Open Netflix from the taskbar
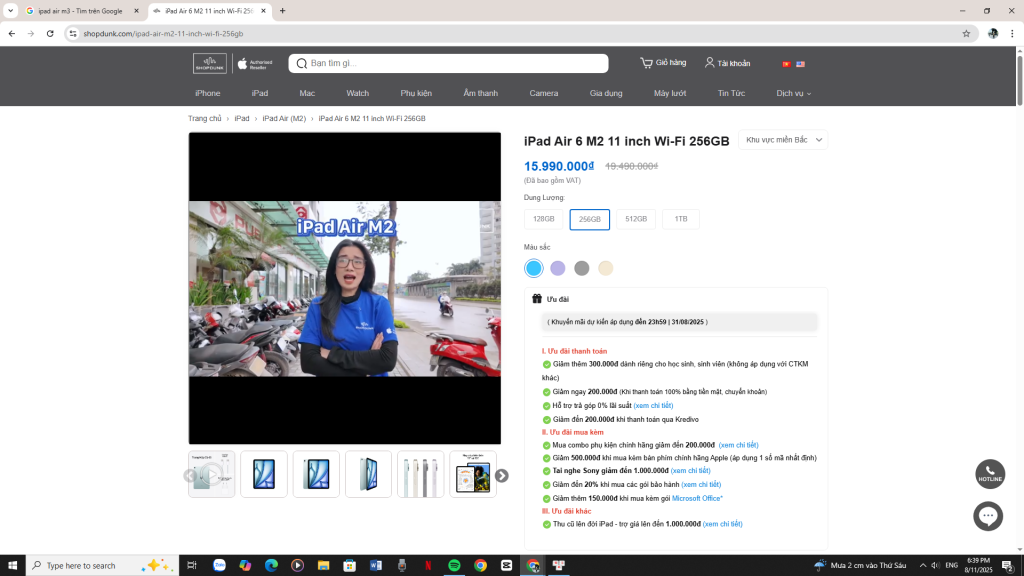 coord(428,566)
